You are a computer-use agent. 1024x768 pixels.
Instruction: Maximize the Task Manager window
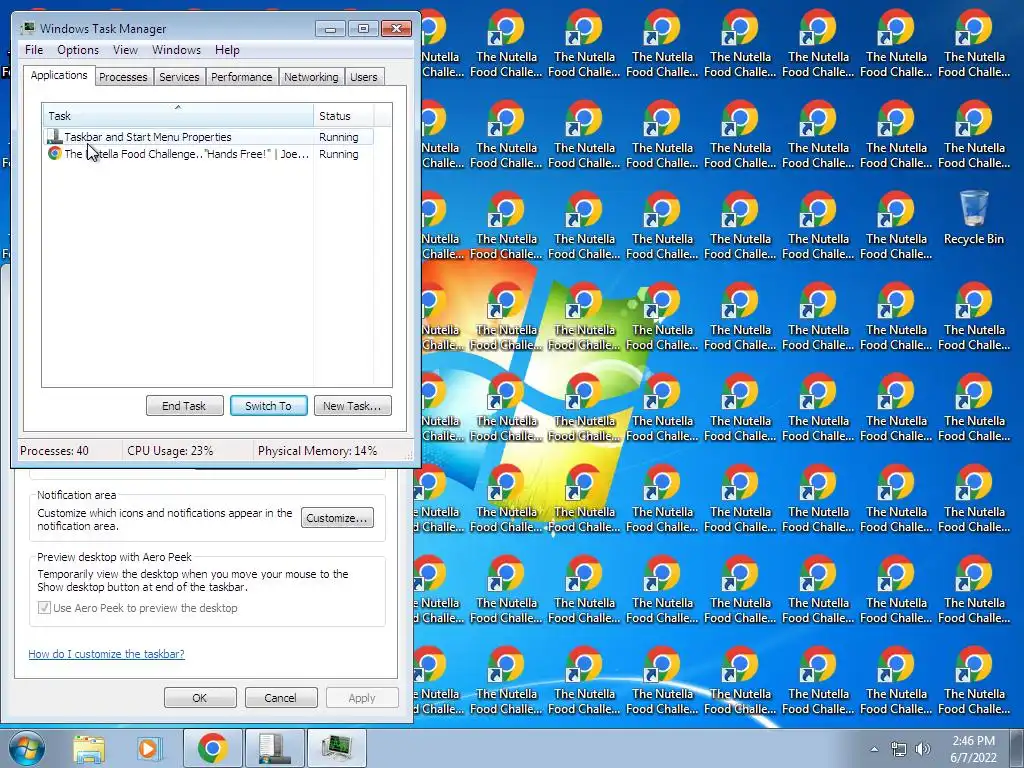[x=363, y=28]
